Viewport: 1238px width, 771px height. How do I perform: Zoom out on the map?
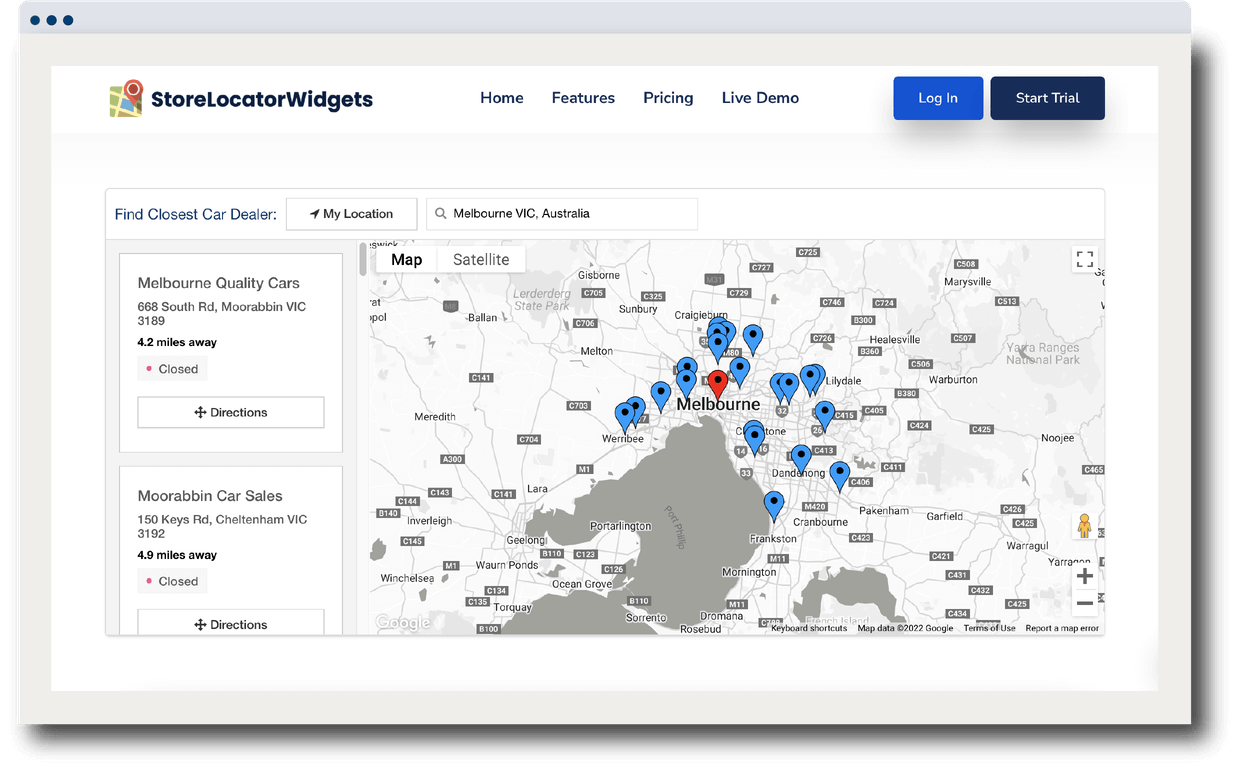[x=1084, y=604]
